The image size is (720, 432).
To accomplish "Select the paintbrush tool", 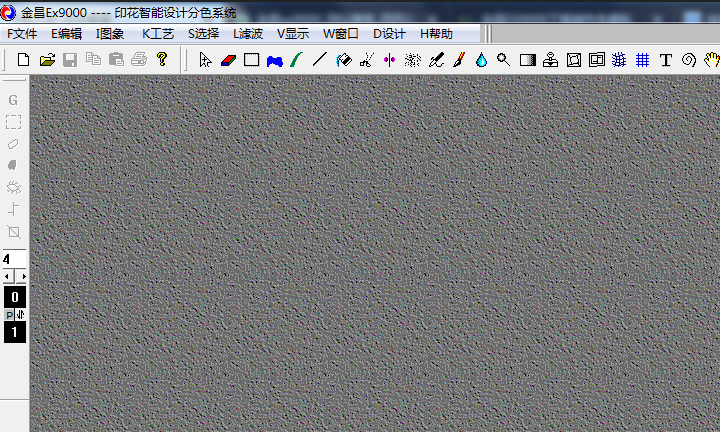I will 459,60.
